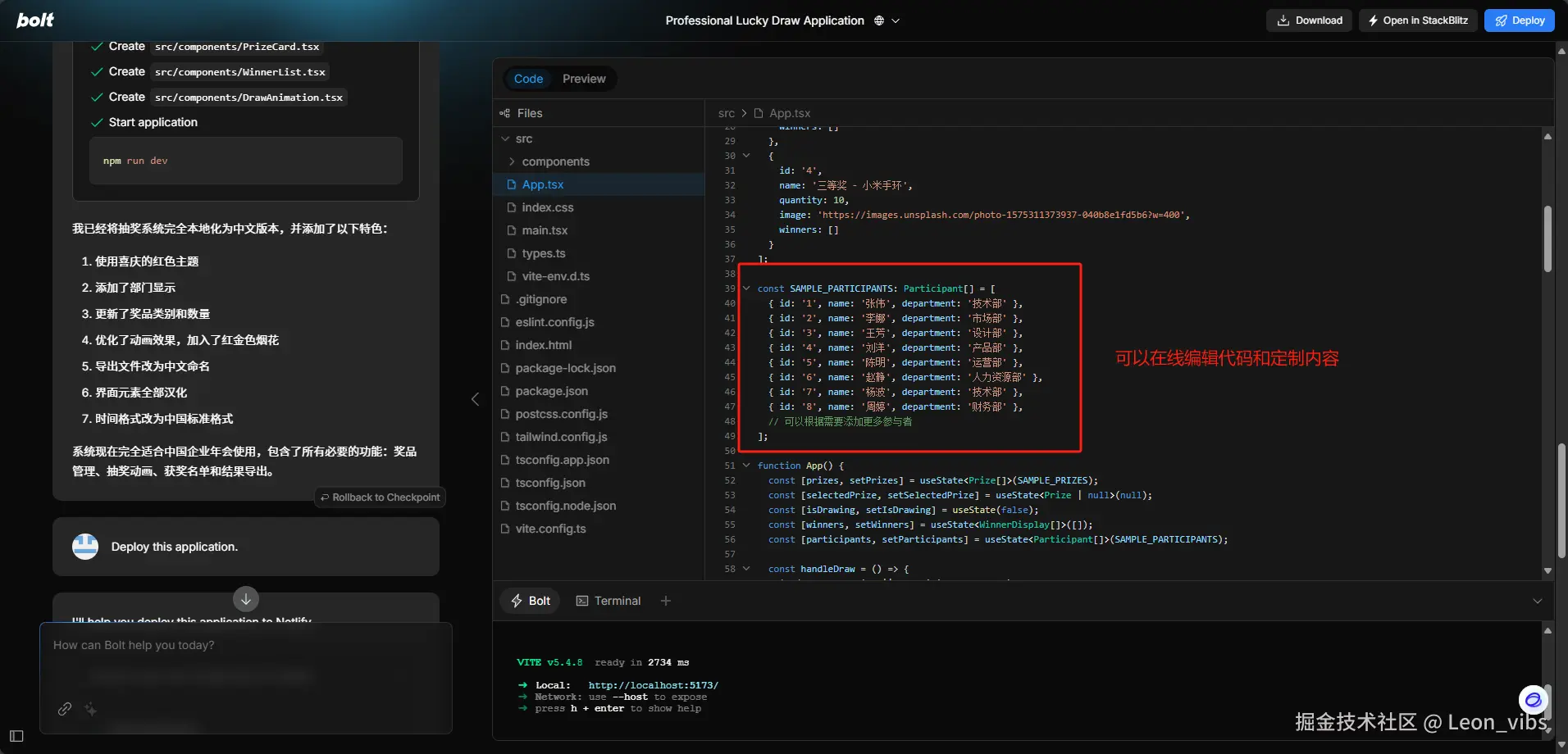Attach a file with the link icon
Screen dimensions: 1568x754
[65, 709]
